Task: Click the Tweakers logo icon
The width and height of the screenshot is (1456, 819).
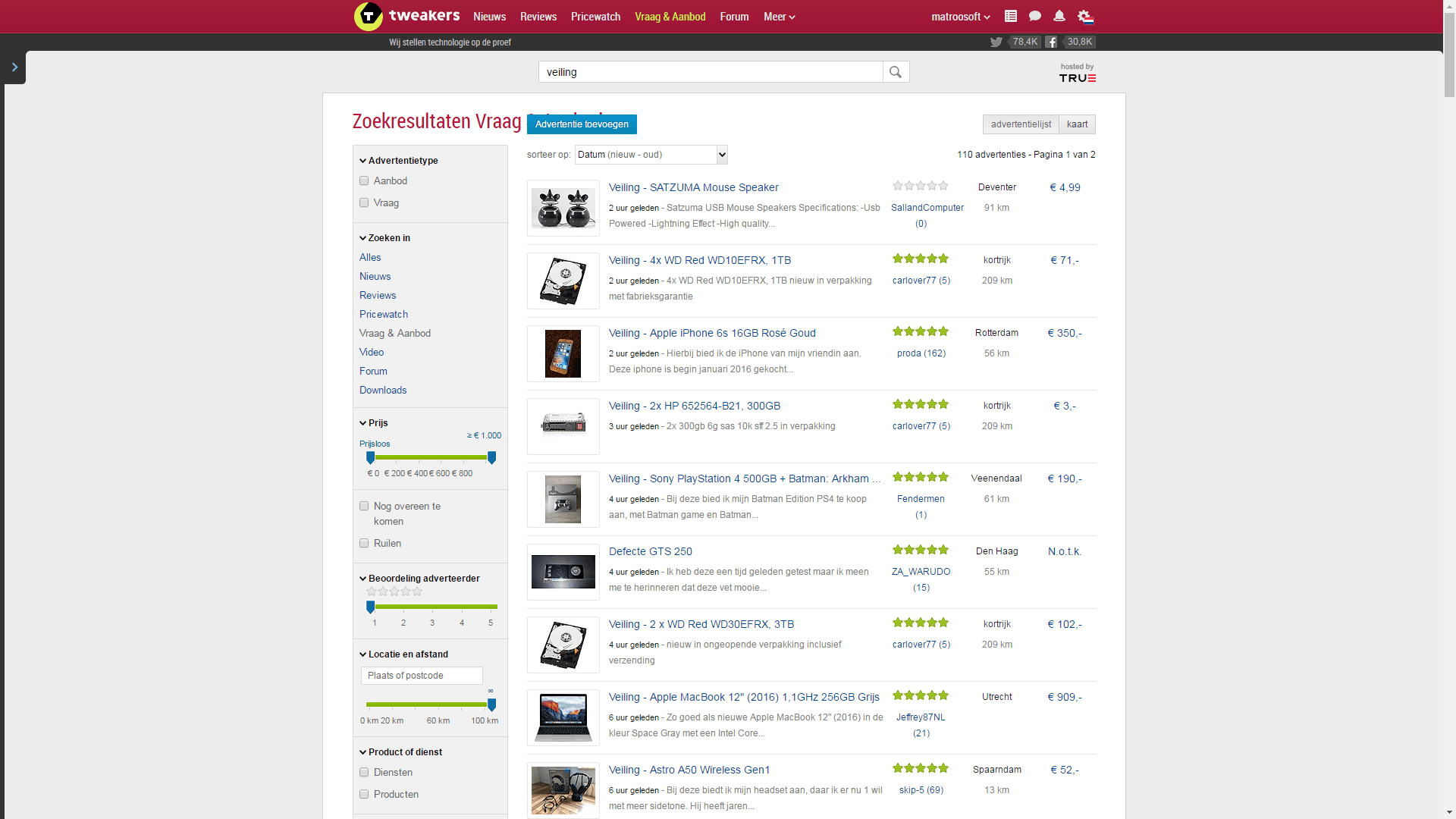Action: [x=369, y=16]
